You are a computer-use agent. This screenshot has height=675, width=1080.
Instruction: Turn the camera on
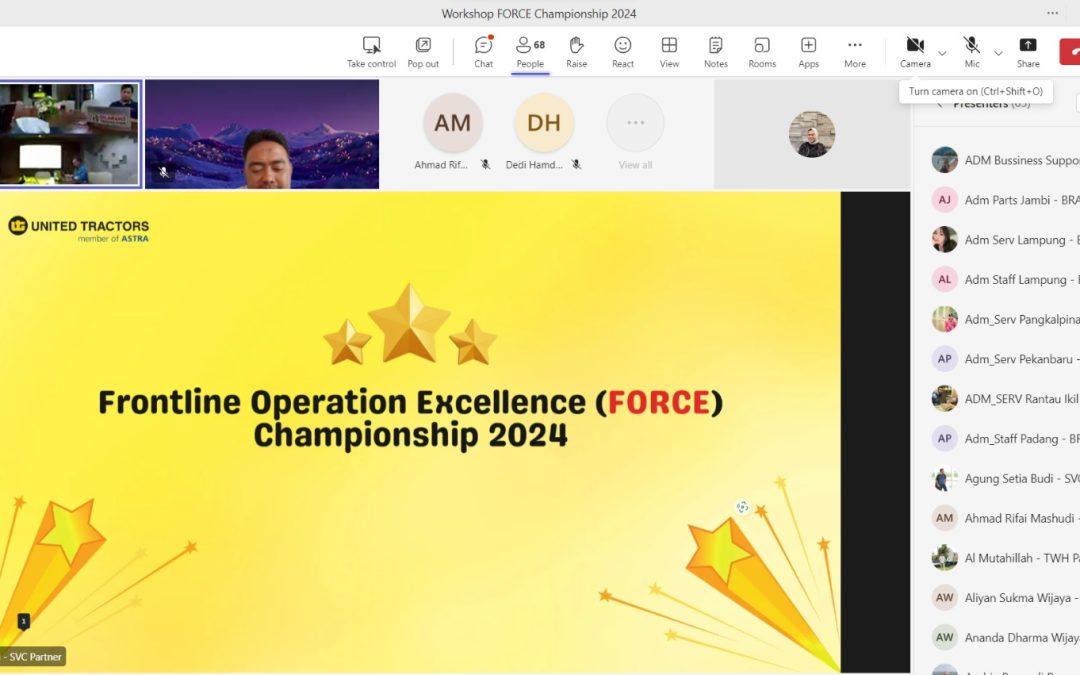pyautogui.click(x=915, y=52)
